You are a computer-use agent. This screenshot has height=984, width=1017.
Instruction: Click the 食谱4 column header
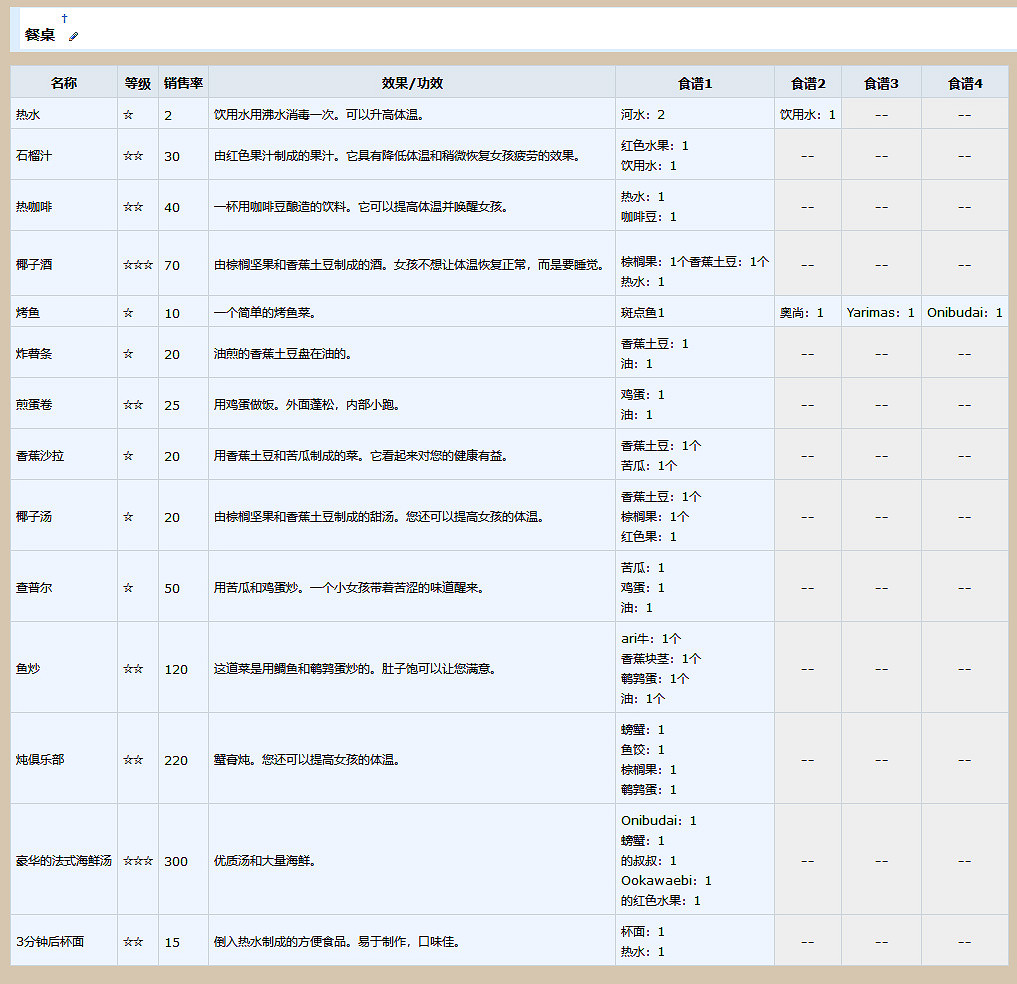point(963,82)
